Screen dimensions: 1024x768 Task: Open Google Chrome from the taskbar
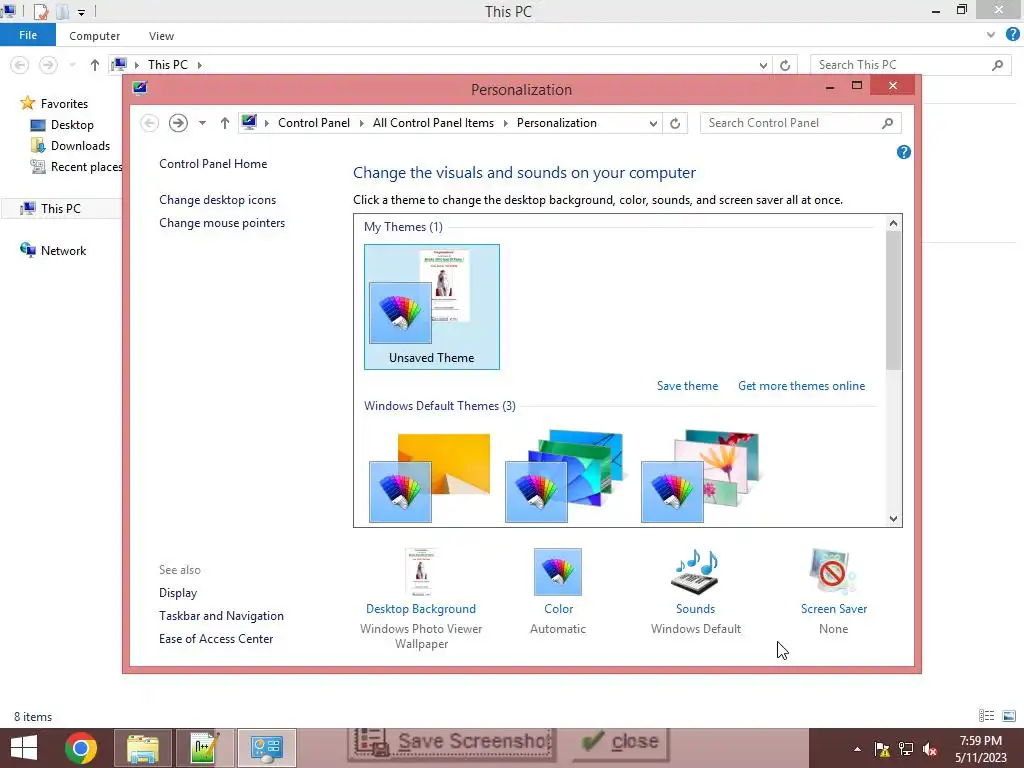click(81, 748)
